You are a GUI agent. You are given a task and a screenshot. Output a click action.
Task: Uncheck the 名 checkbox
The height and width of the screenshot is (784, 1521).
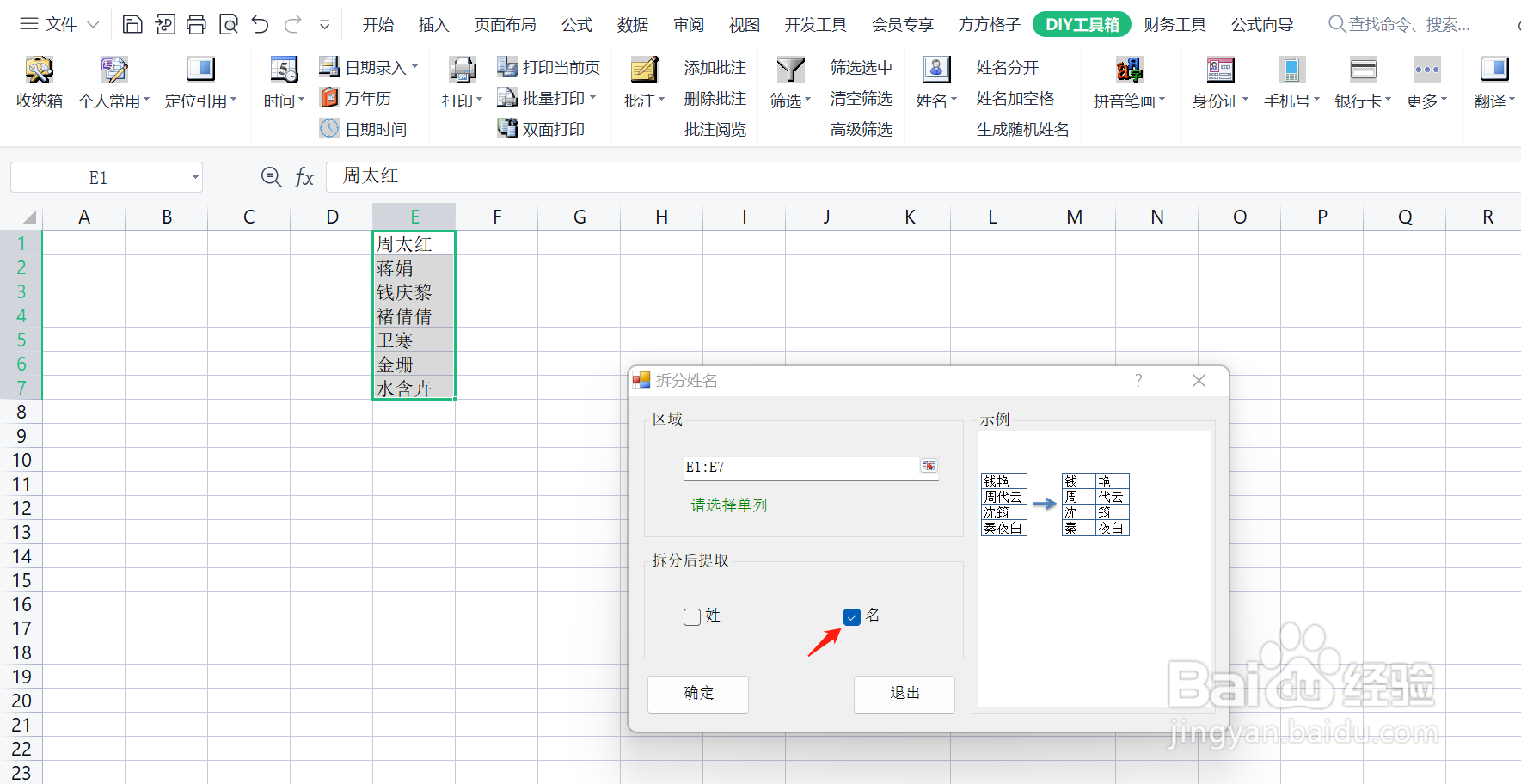tap(852, 617)
